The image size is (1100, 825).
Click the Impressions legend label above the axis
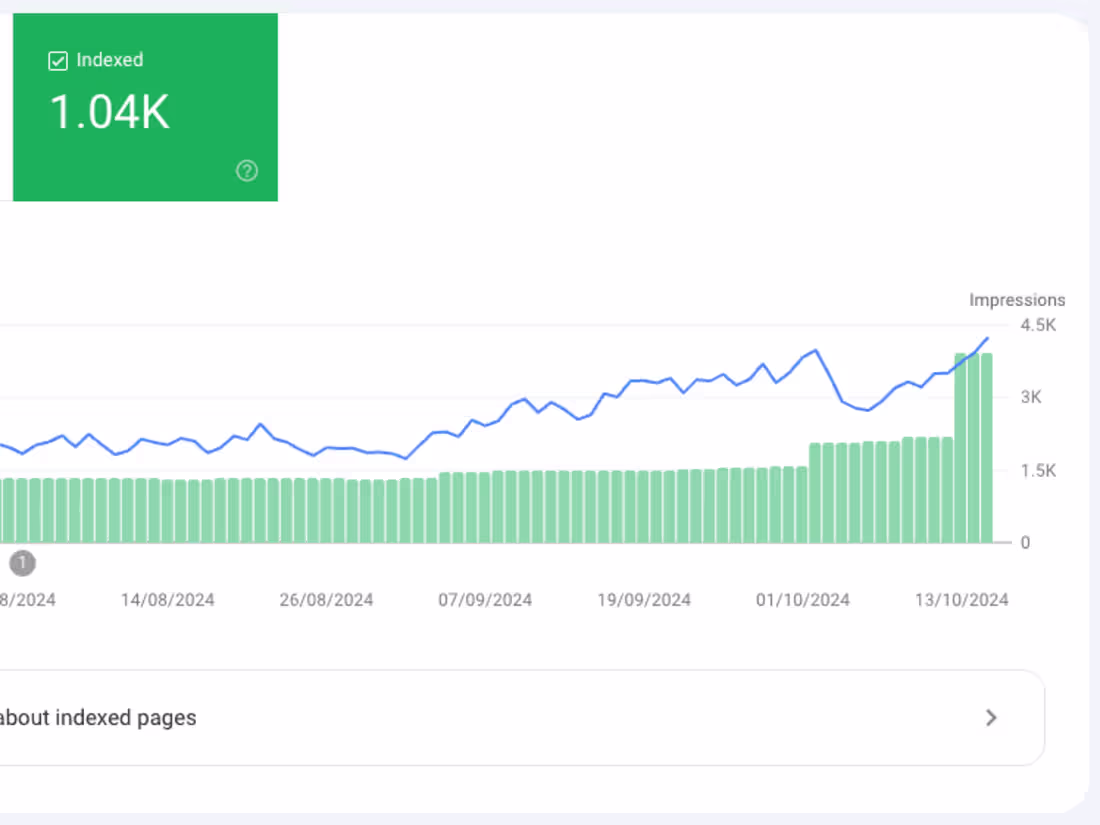pyautogui.click(x=1017, y=300)
